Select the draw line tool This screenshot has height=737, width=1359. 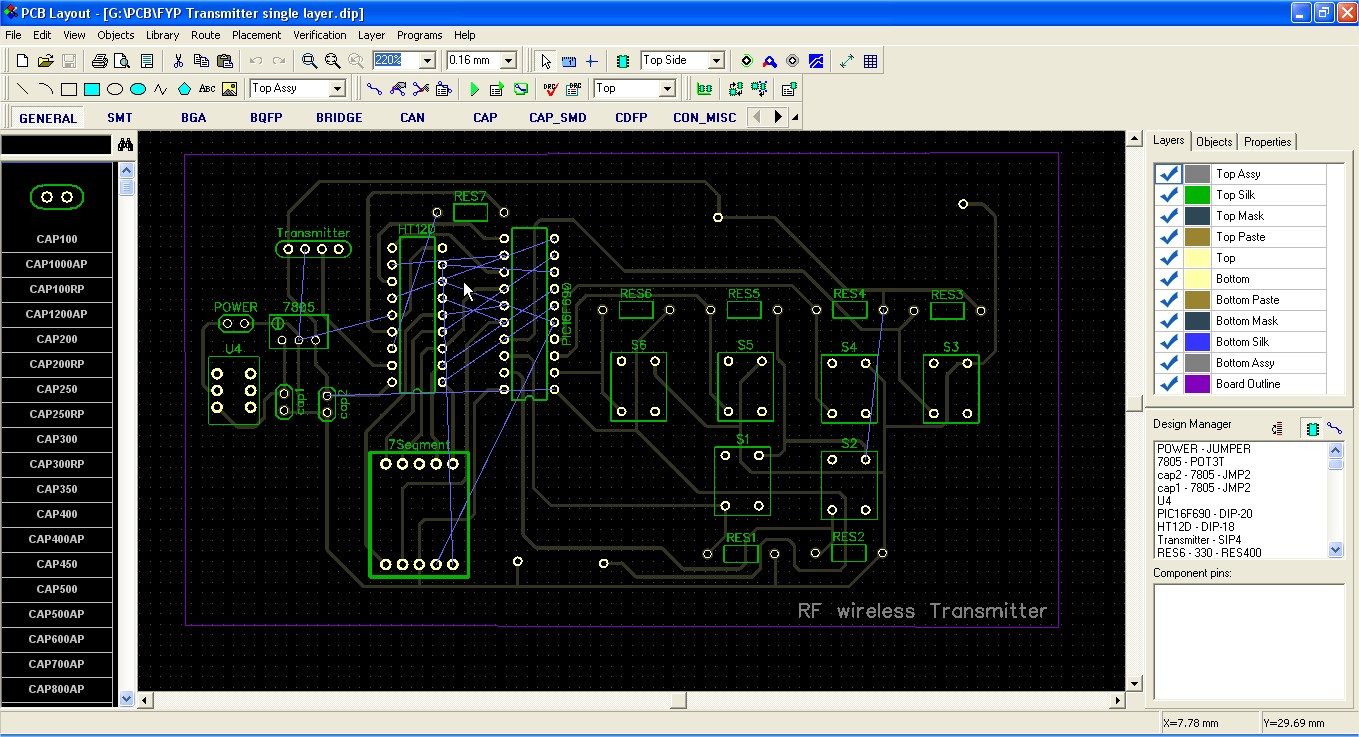(x=22, y=89)
